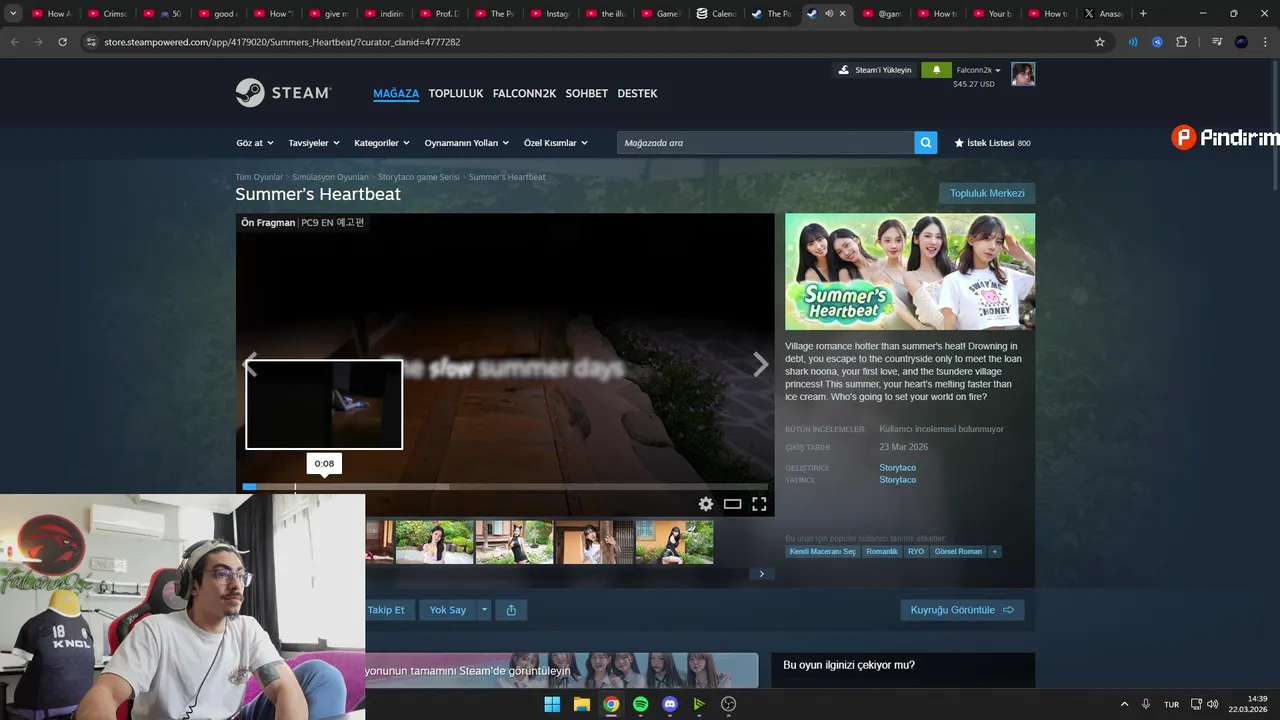
Task: Open the MAĞAZA menu
Action: point(396,93)
